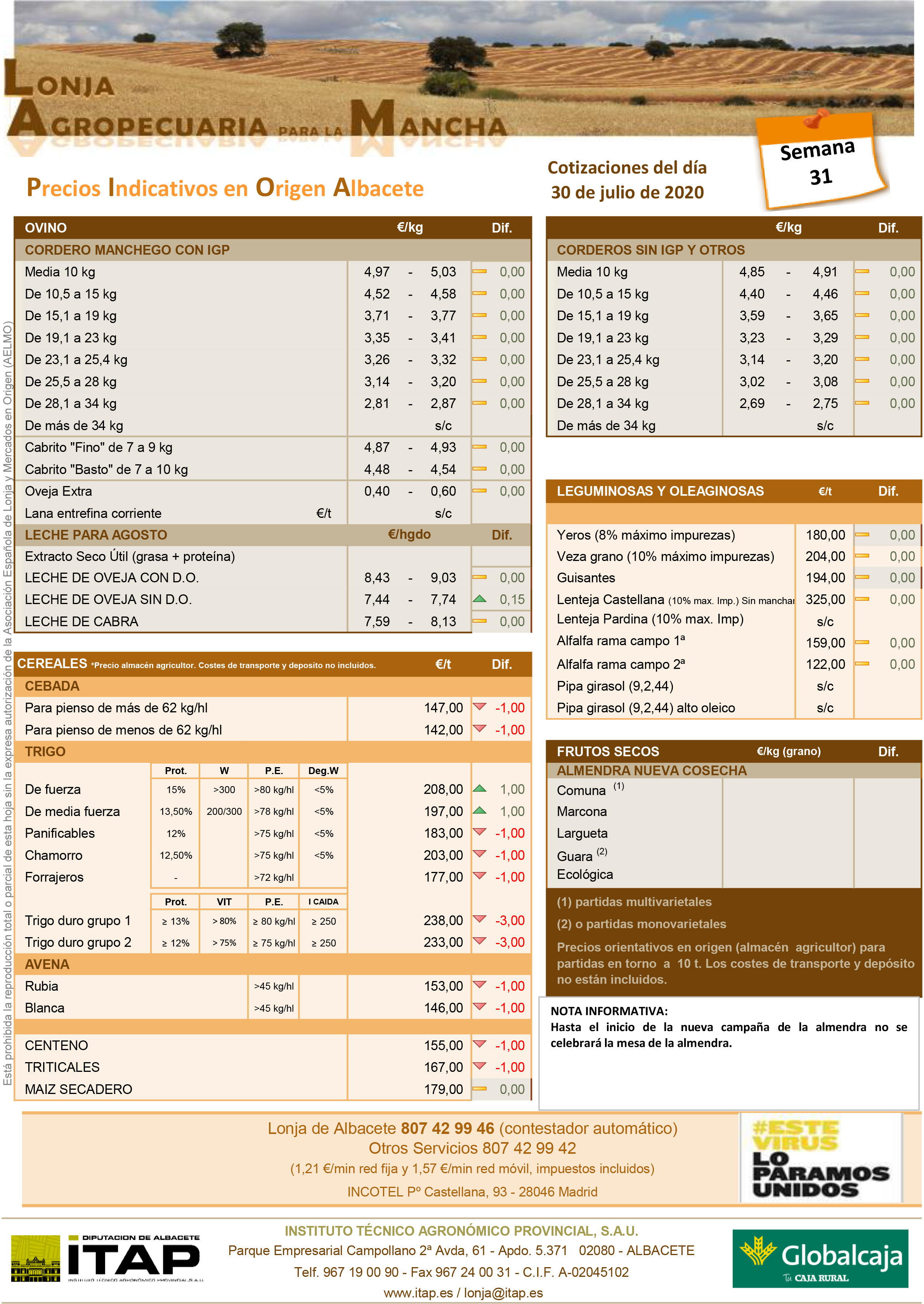
Task: Click the Lana entrefina corriente row label
Action: click(93, 513)
